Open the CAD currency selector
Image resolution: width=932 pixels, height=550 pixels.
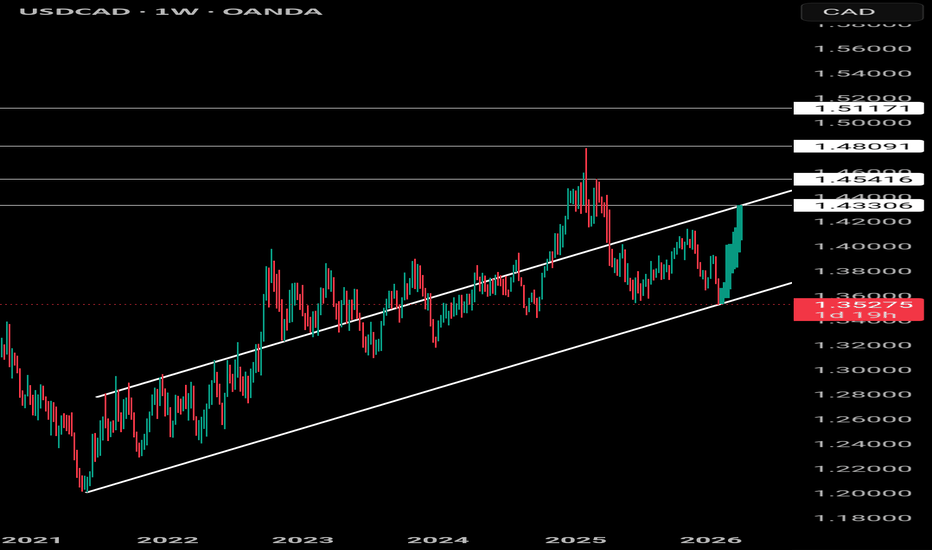[864, 12]
